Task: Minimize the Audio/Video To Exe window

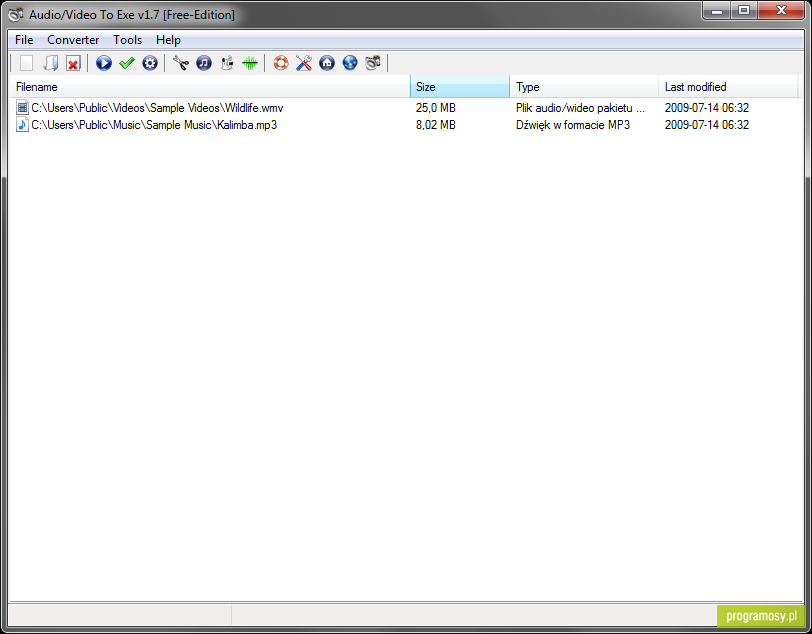Action: 717,10
